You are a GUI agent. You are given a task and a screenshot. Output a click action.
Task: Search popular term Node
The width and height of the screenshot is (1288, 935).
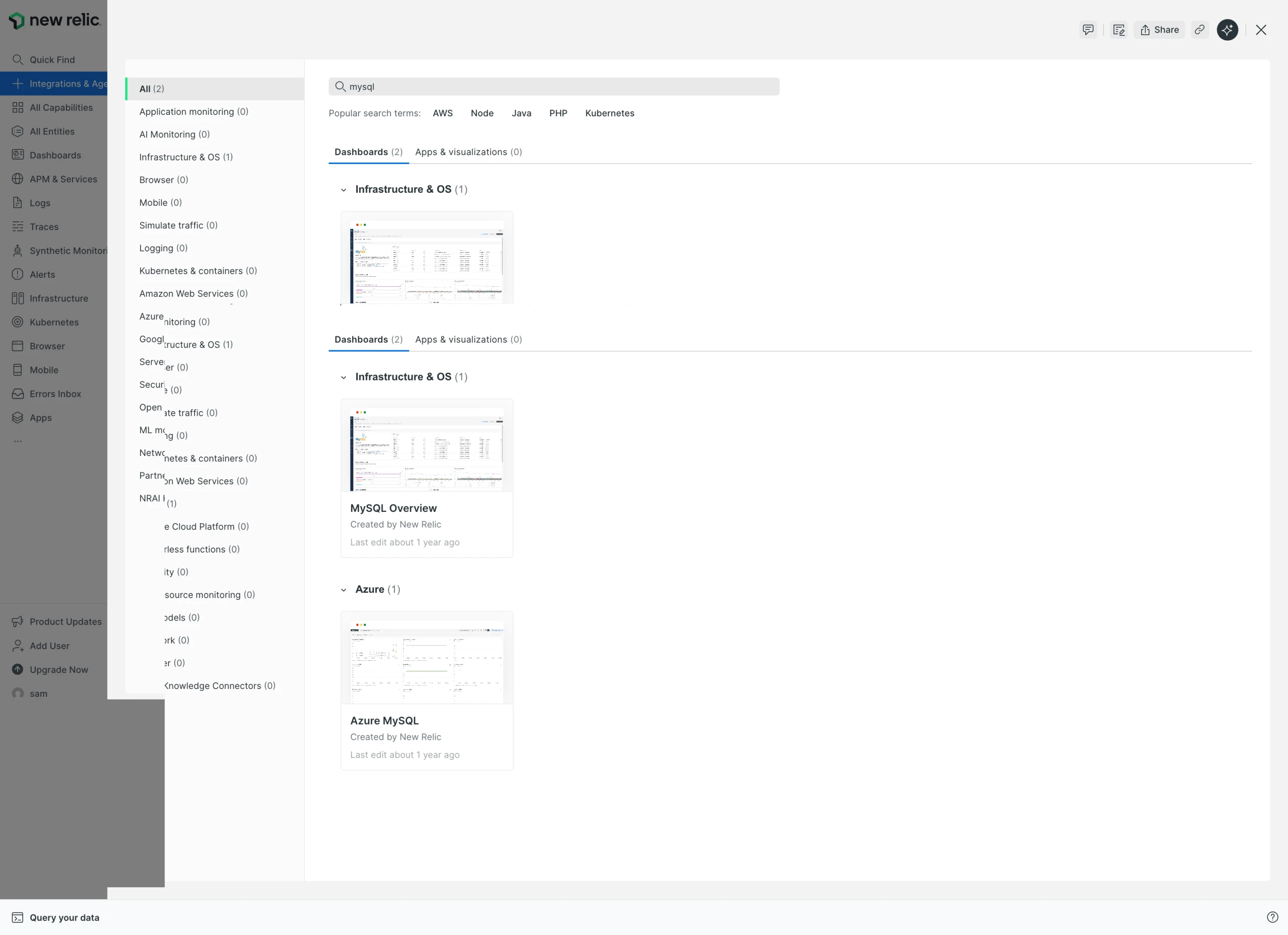481,113
